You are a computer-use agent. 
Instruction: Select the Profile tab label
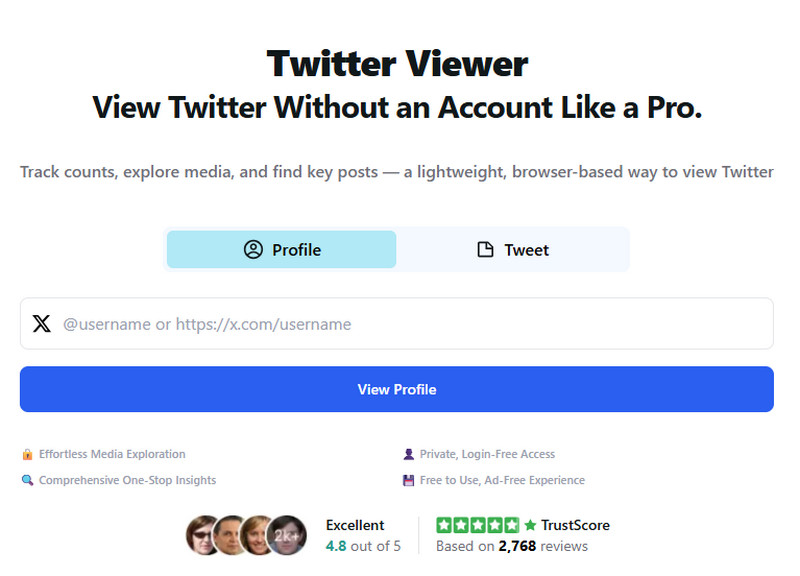coord(296,250)
